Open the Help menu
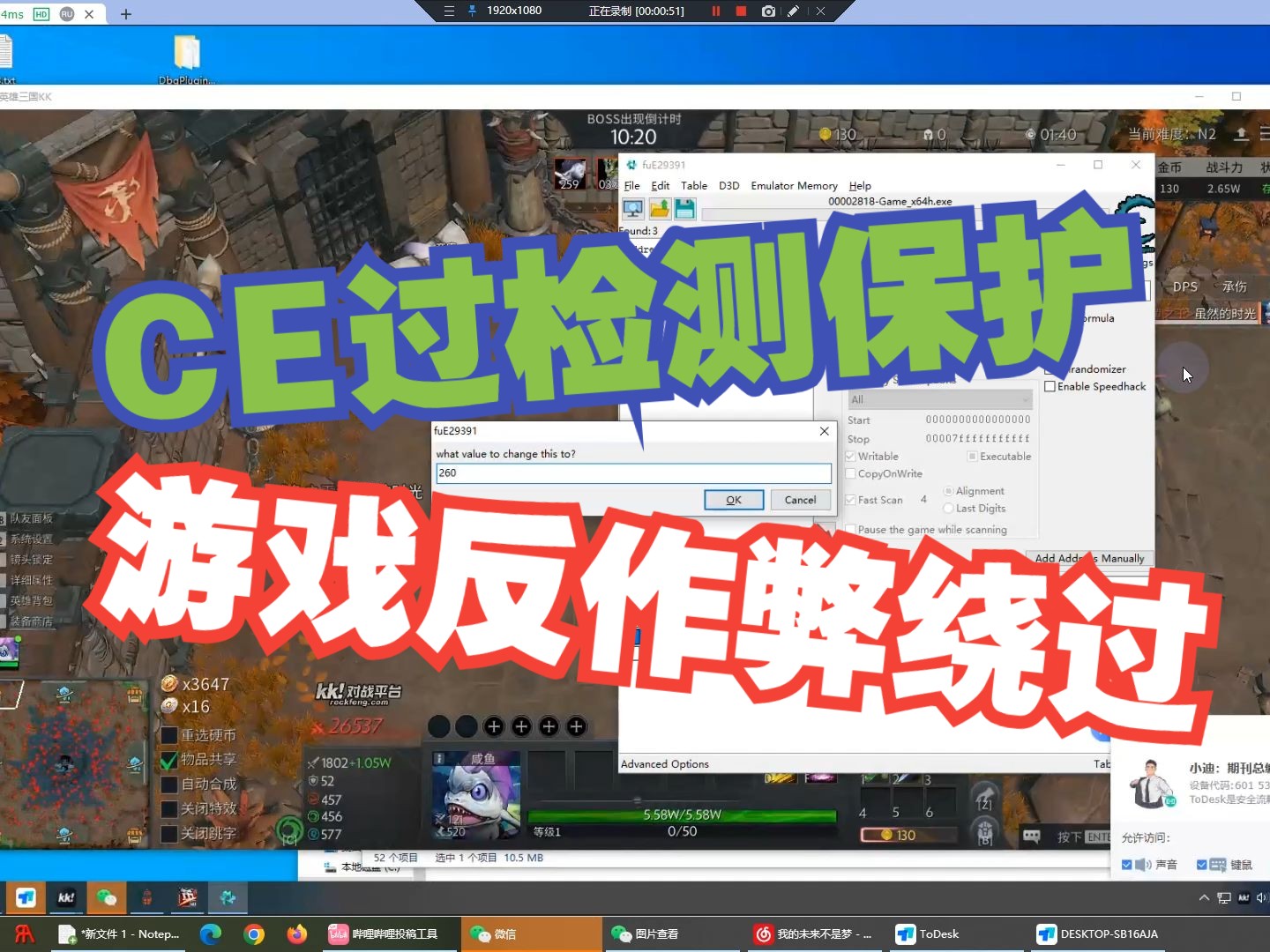The width and height of the screenshot is (1270, 952). tap(860, 186)
